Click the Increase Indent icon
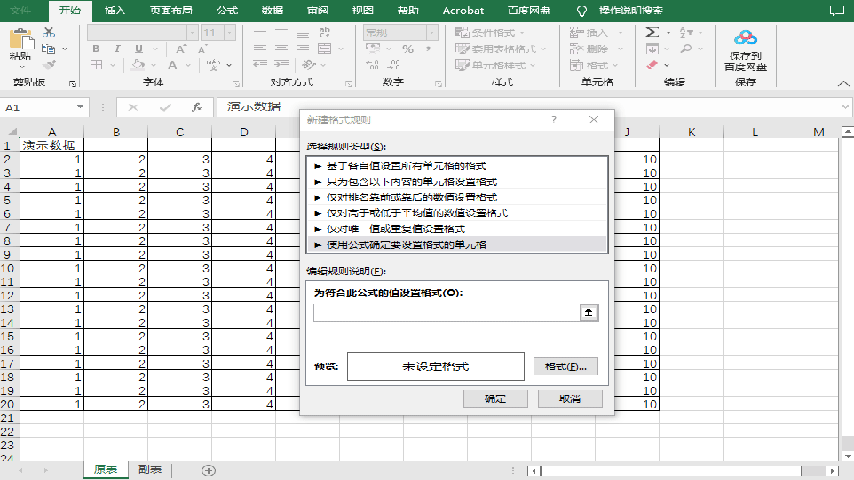The image size is (854, 480). coord(282,64)
